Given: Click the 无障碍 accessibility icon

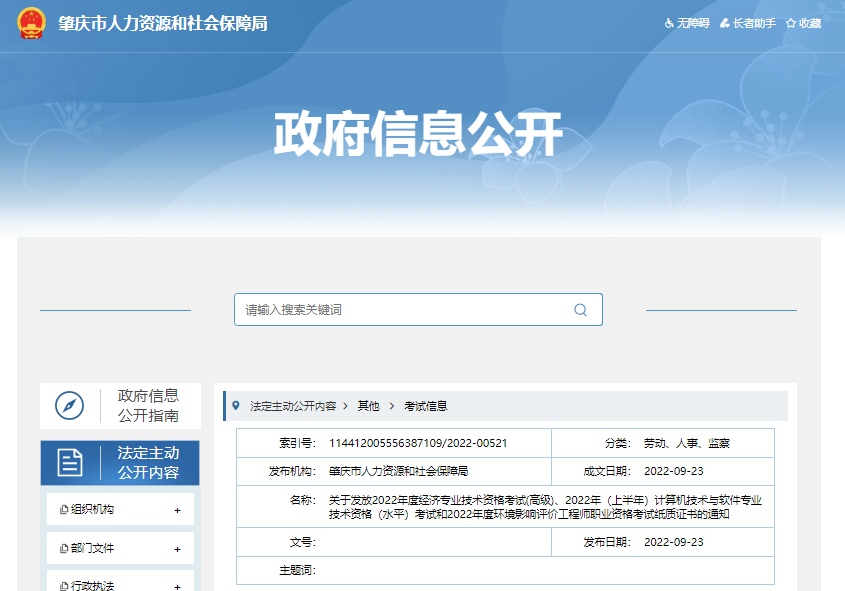Looking at the screenshot, I should [669, 23].
